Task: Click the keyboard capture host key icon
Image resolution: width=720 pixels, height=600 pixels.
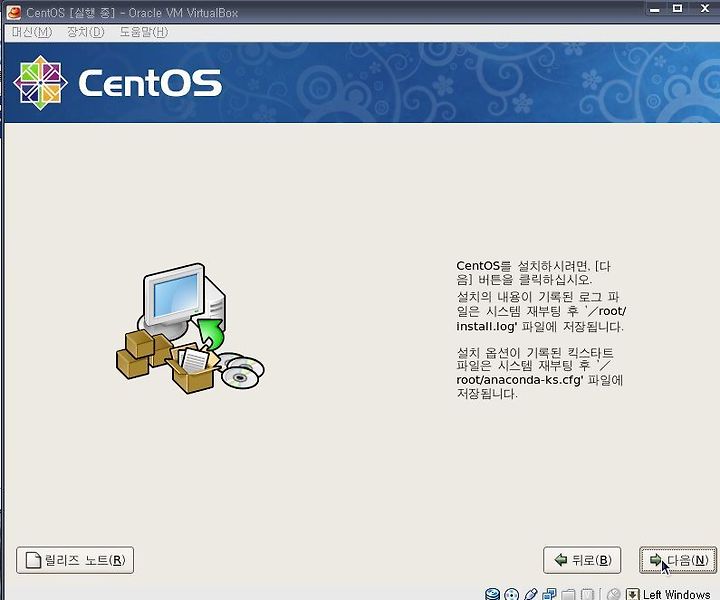Action: pyautogui.click(x=633, y=594)
